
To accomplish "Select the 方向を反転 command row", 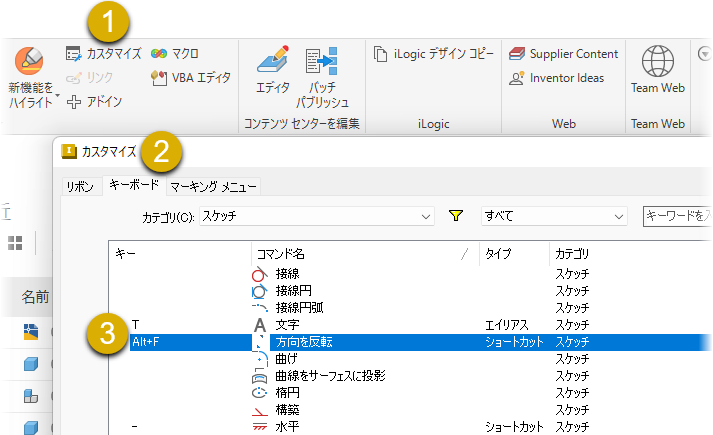I will (421, 342).
